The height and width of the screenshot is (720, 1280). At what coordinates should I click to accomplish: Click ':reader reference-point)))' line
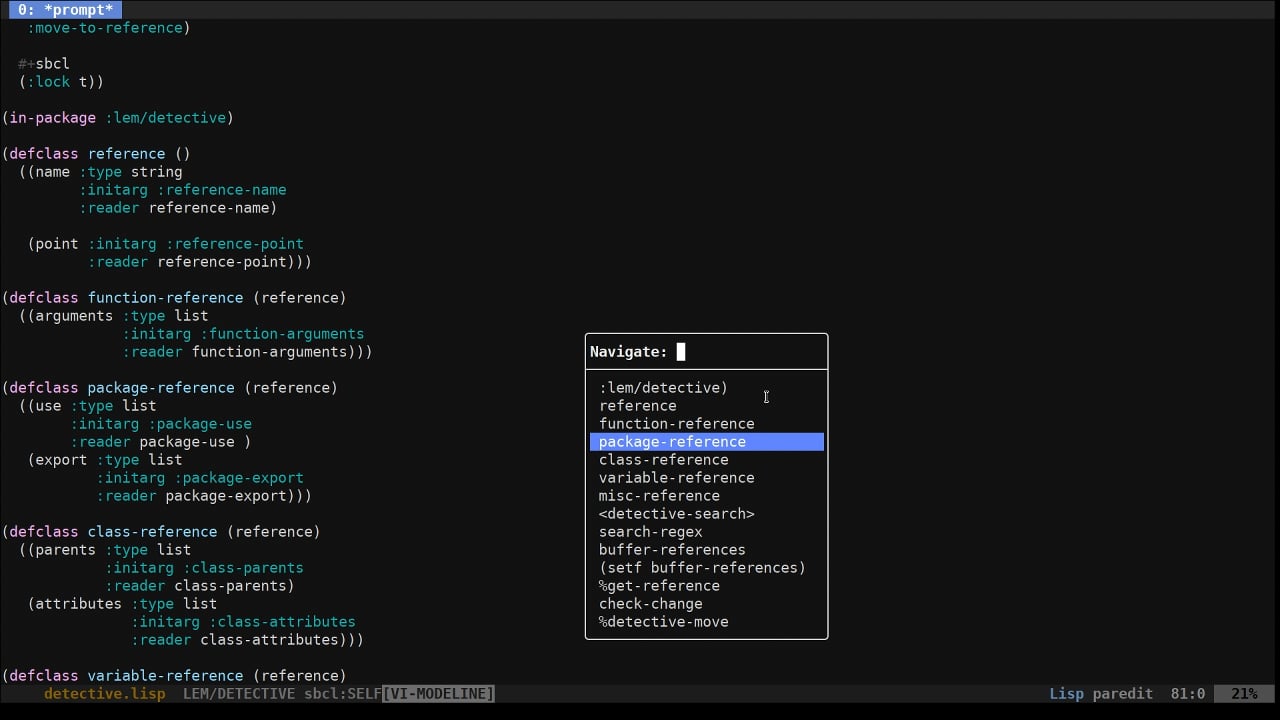pyautogui.click(x=200, y=262)
